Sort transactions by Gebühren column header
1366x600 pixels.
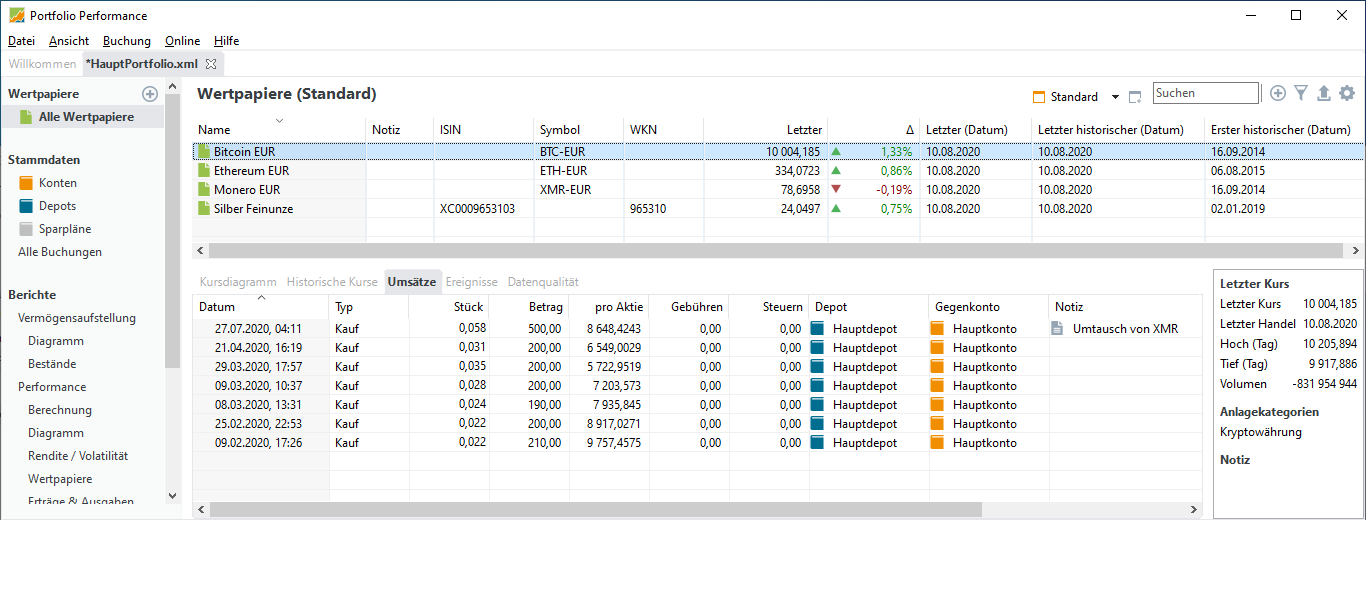tap(688, 307)
